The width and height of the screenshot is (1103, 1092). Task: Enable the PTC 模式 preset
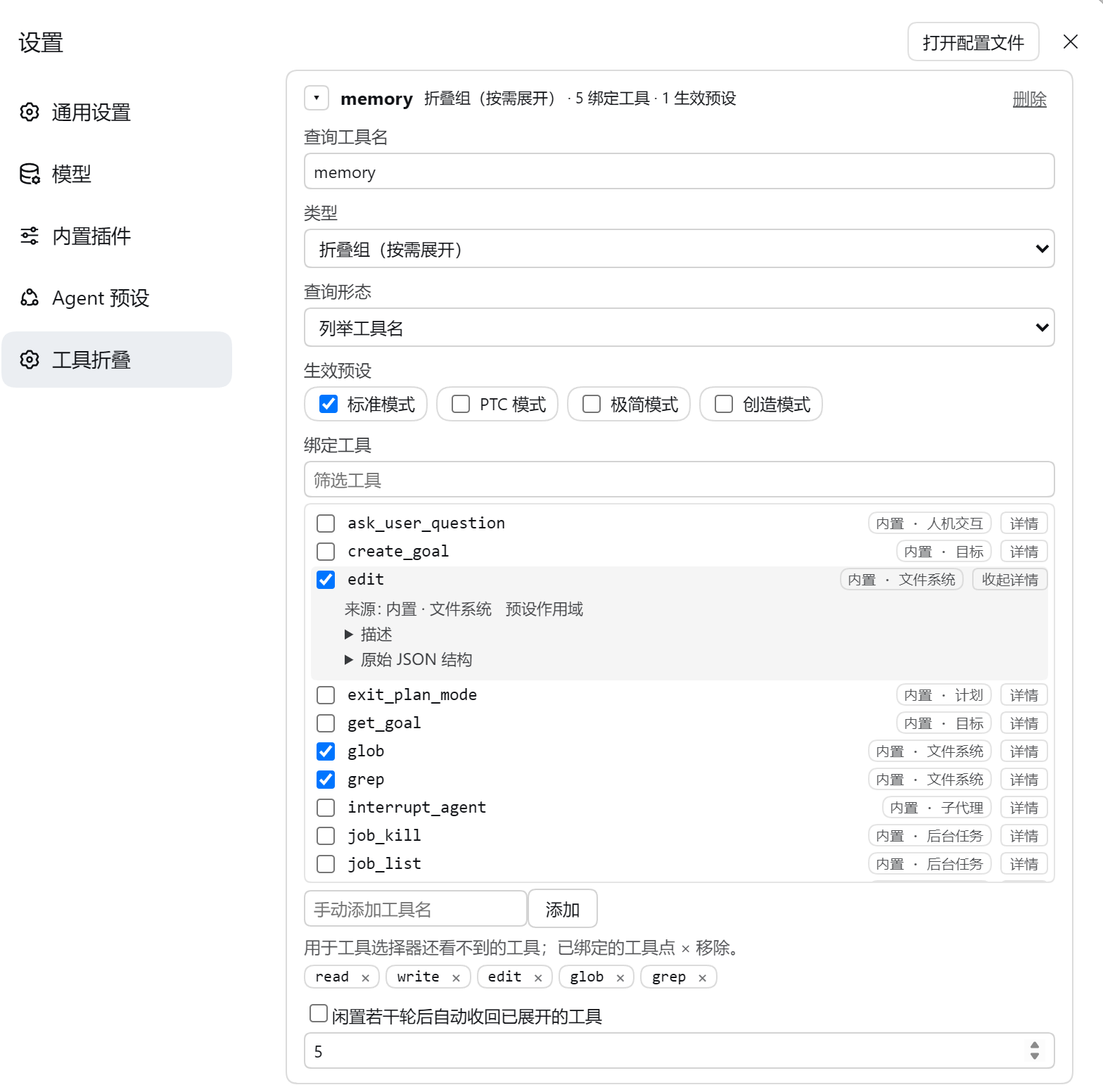tap(461, 404)
